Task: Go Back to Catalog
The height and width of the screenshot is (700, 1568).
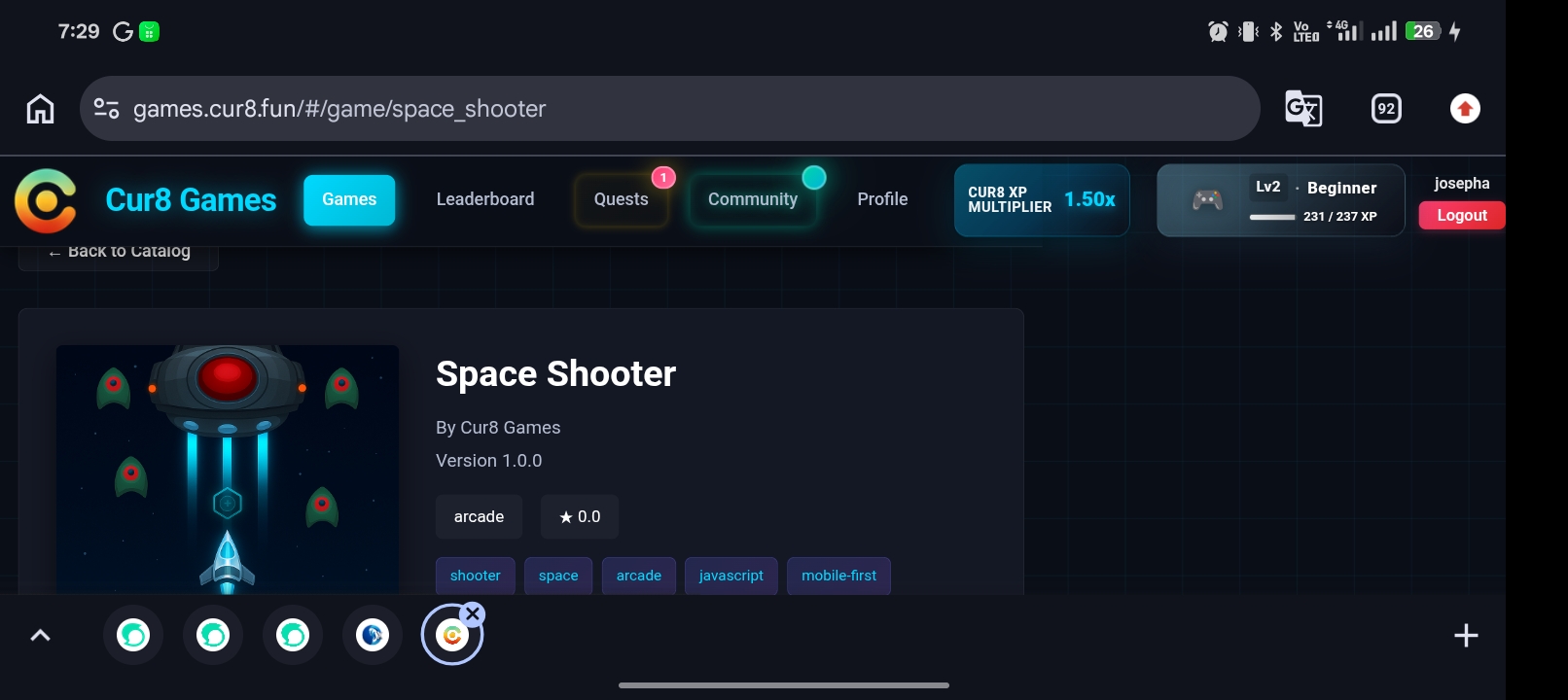Action: [119, 252]
